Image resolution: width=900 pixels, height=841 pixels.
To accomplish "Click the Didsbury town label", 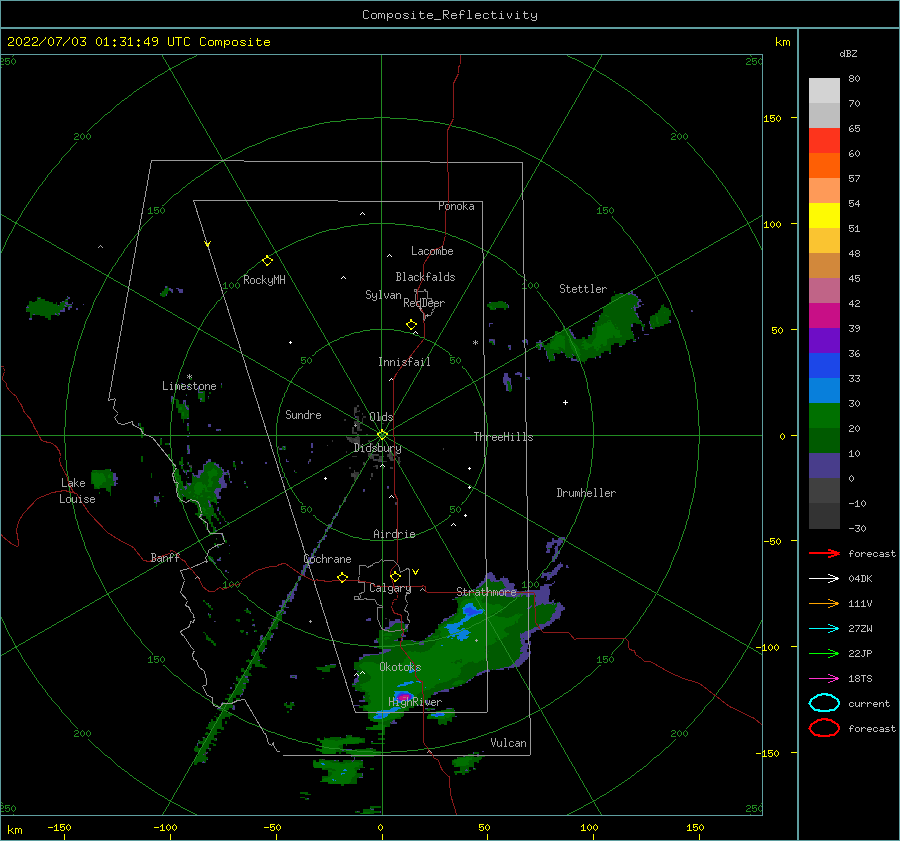I will pos(378,448).
